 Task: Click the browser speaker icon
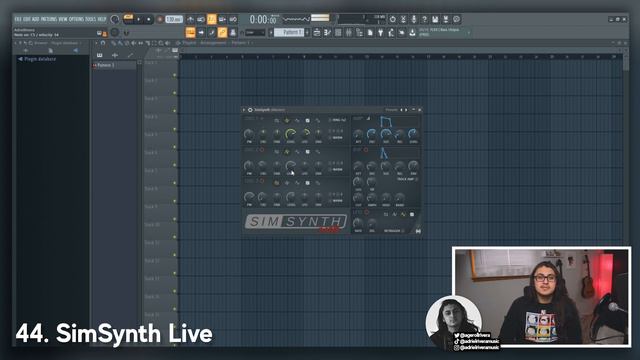(x=76, y=51)
